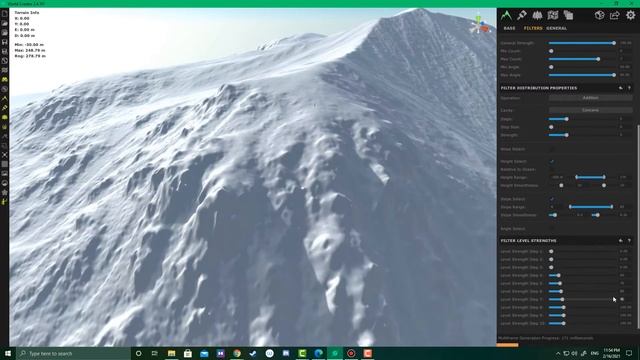Viewport: 640px width, 360px height.
Task: Adjust the Max Angle slider
Action: tap(582, 75)
